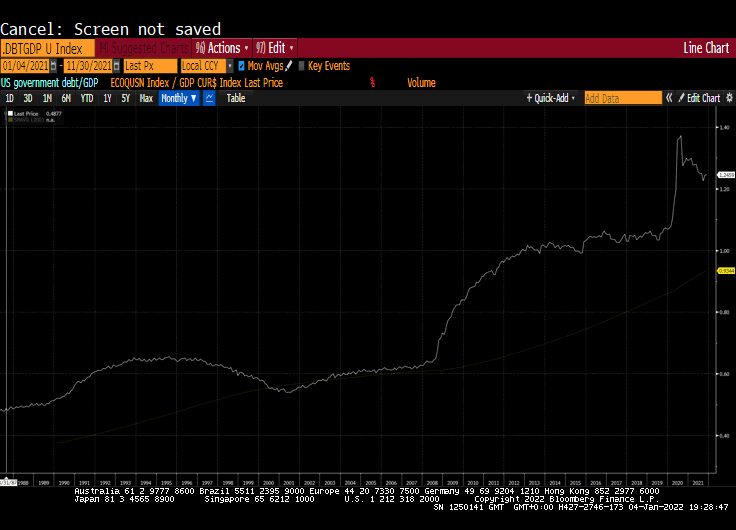Toggle the Volume option
736x530 pixels.
click(x=421, y=82)
